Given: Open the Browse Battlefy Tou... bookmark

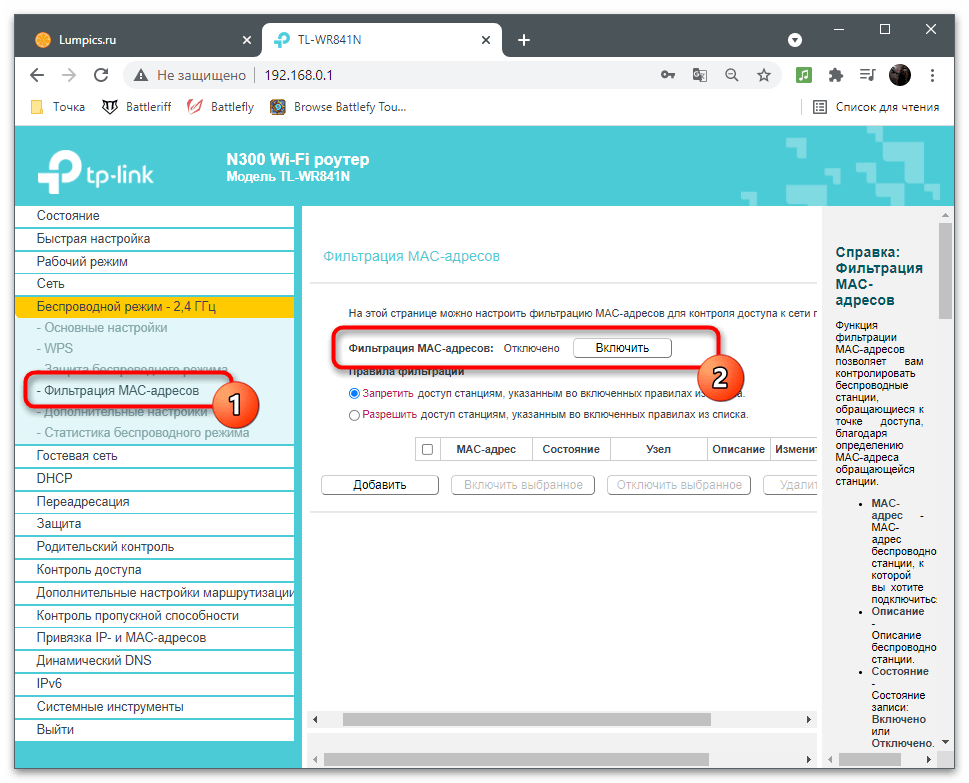Looking at the screenshot, I should click(339, 107).
